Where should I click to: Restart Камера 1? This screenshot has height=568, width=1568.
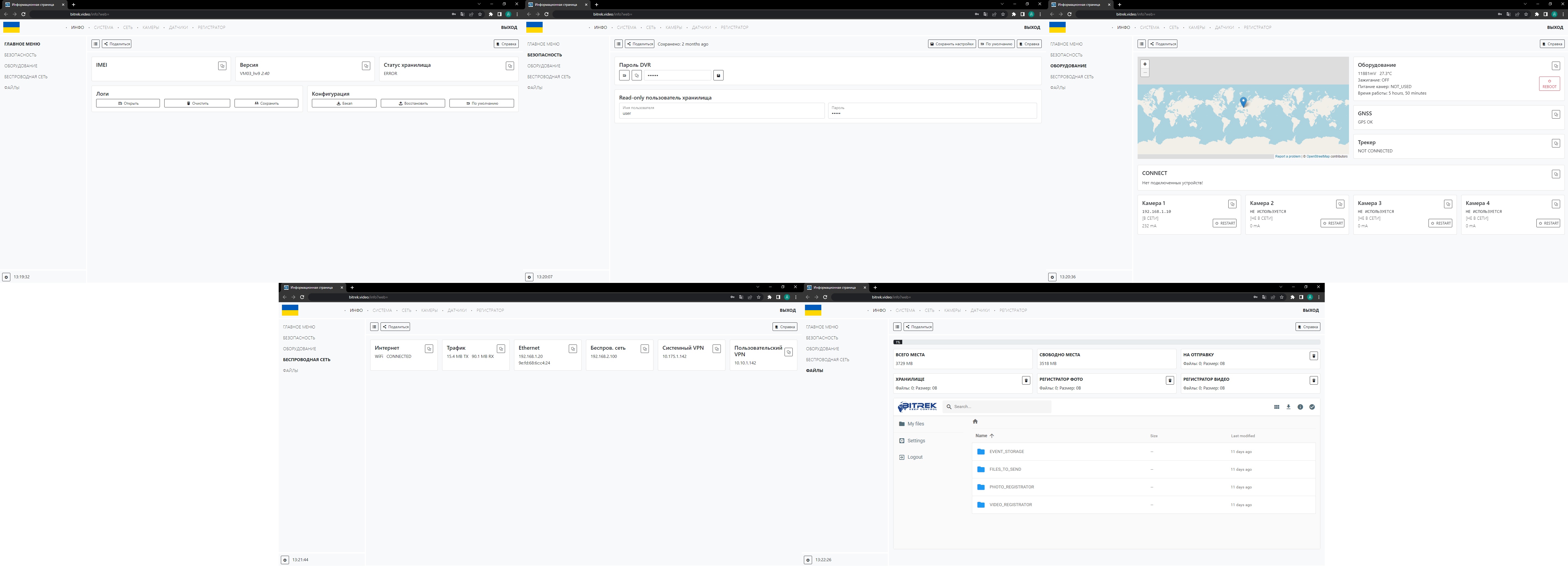[1225, 223]
